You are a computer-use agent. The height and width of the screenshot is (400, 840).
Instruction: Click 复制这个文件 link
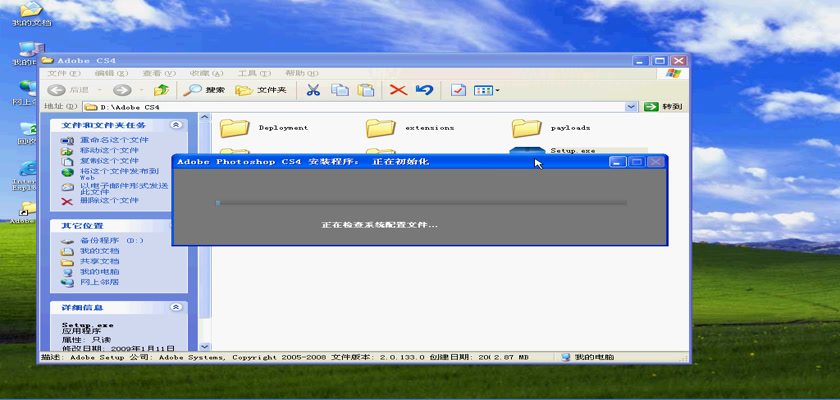[x=109, y=161]
